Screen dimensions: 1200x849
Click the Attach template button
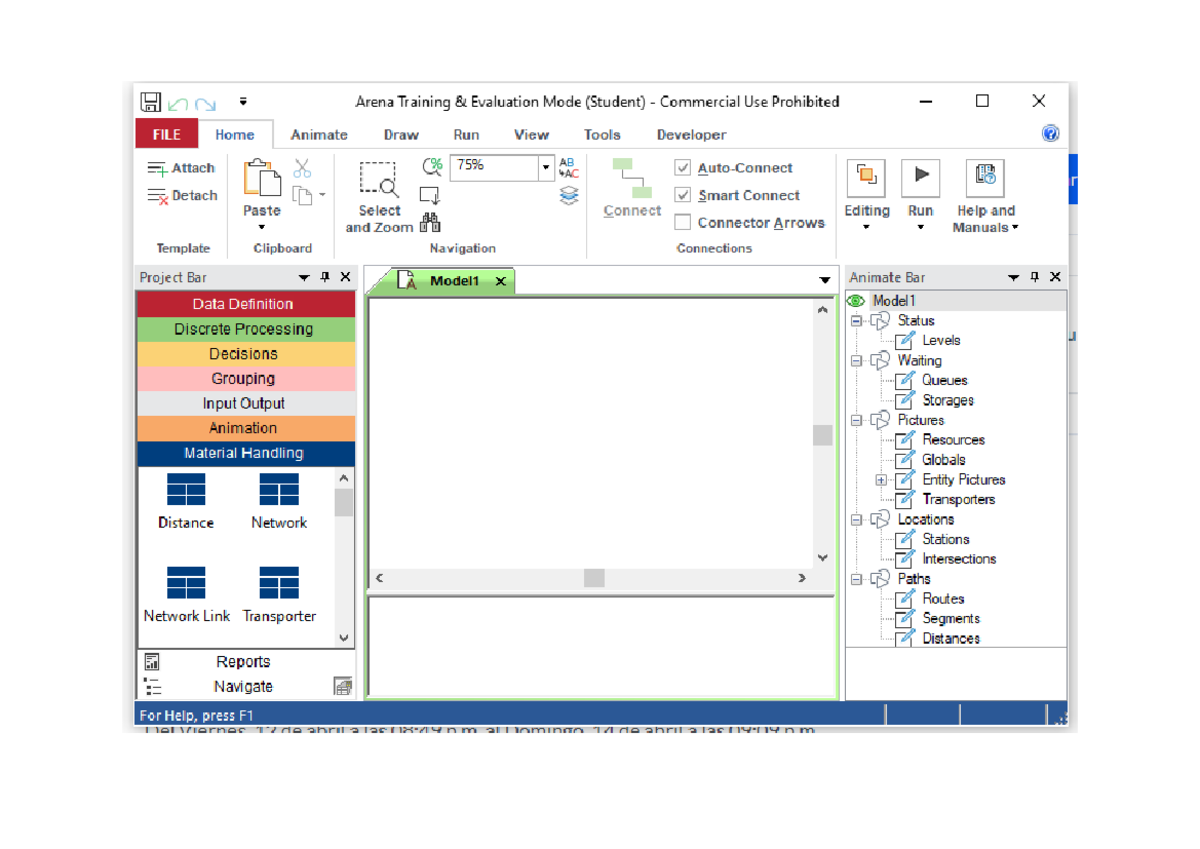pyautogui.click(x=181, y=168)
